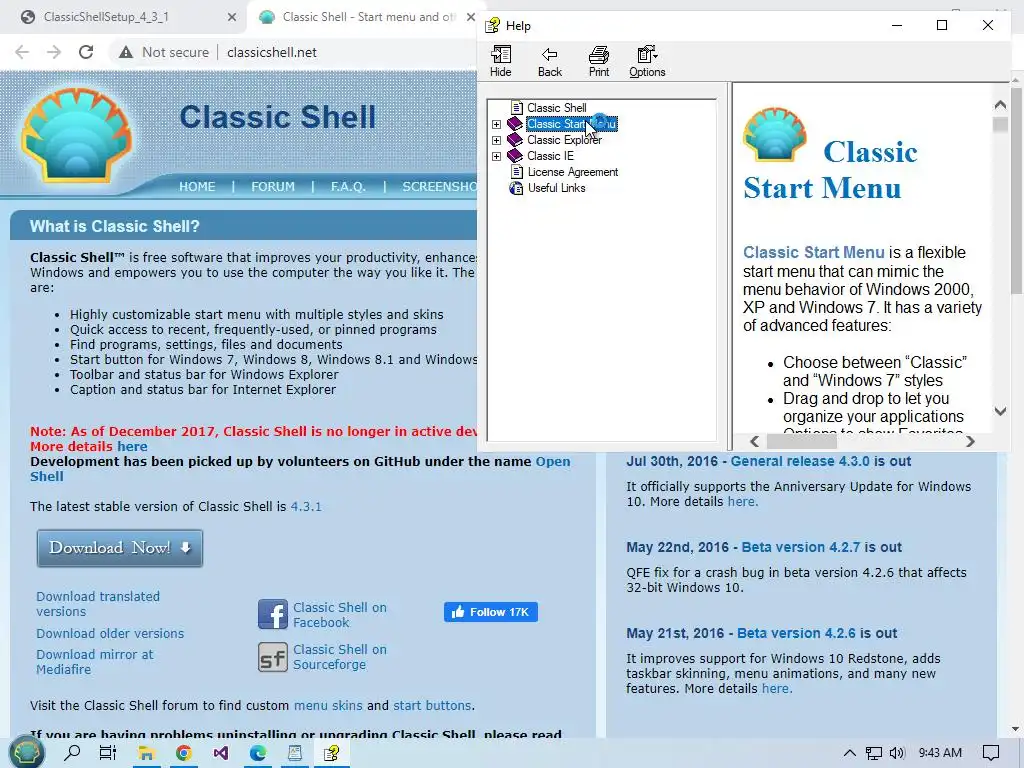Click the Print icon in Help window
This screenshot has height=768, width=1024.
point(598,61)
